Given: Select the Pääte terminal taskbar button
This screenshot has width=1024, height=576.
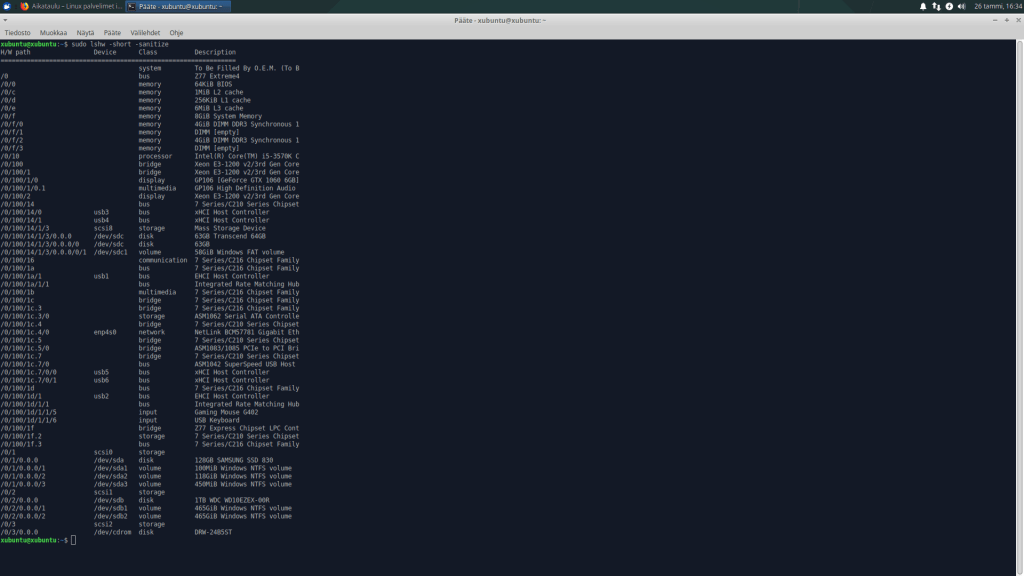Looking at the screenshot, I should 178,6.
